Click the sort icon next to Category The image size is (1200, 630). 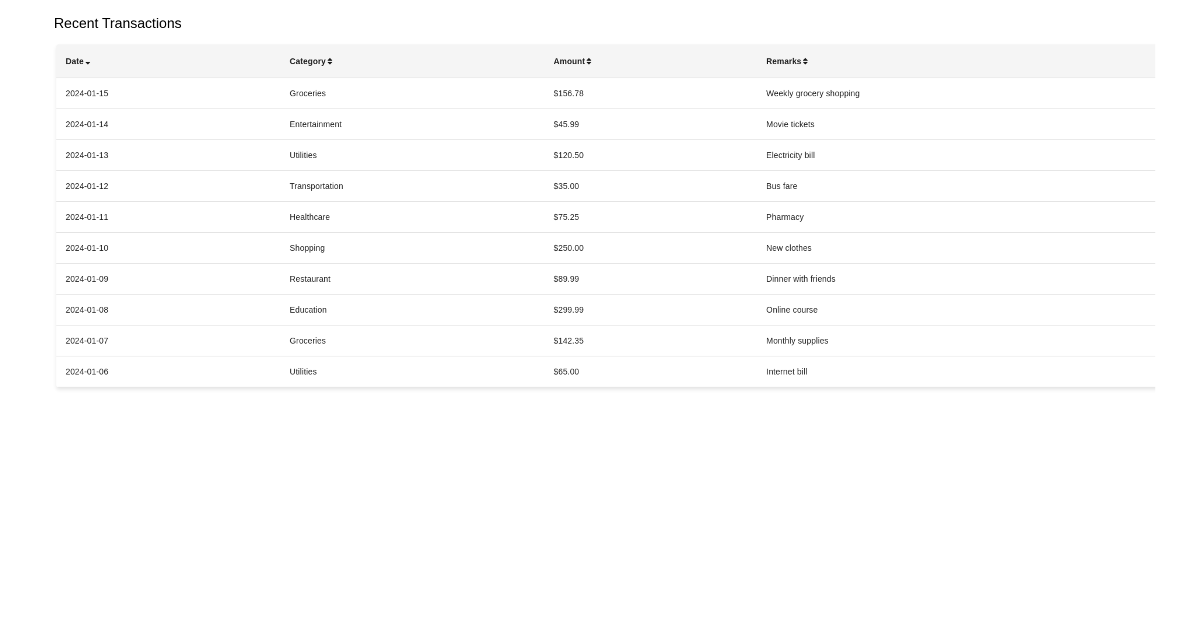332,61
